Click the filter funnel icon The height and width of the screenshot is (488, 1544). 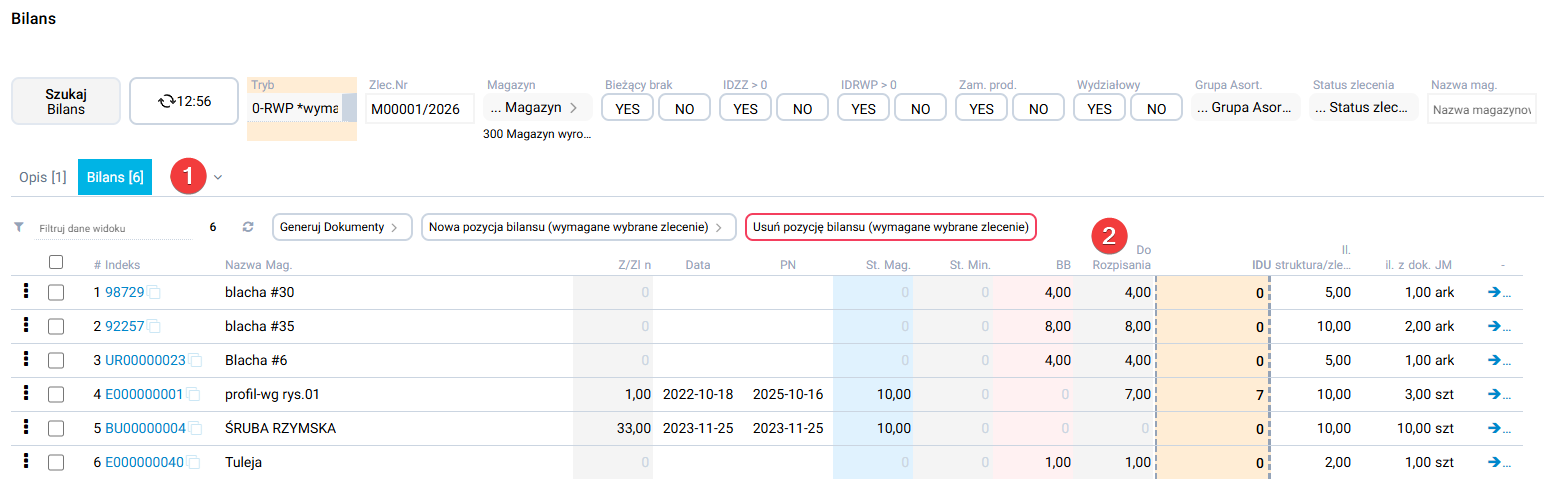pos(19,227)
